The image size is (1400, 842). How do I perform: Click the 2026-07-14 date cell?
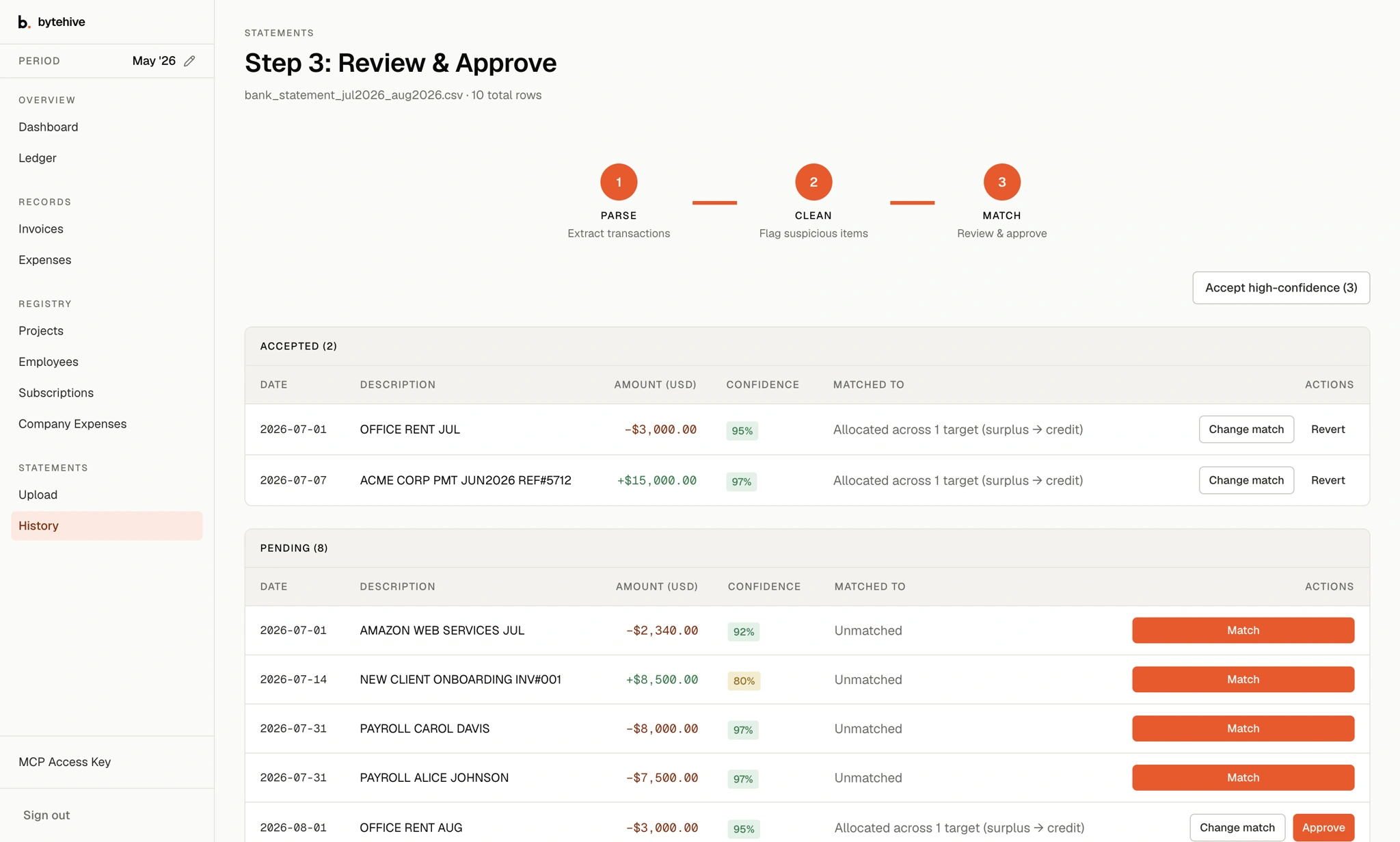click(293, 680)
